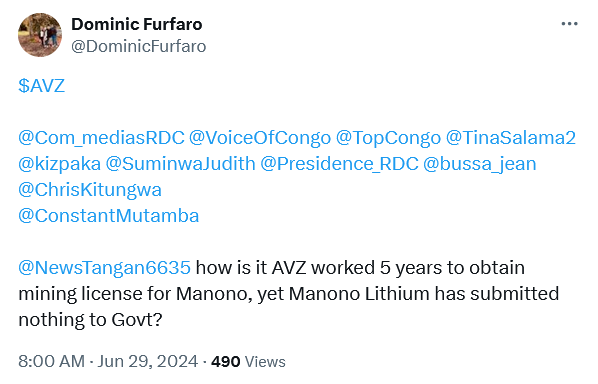Select the Jun 29, 2024 date

tap(148, 362)
